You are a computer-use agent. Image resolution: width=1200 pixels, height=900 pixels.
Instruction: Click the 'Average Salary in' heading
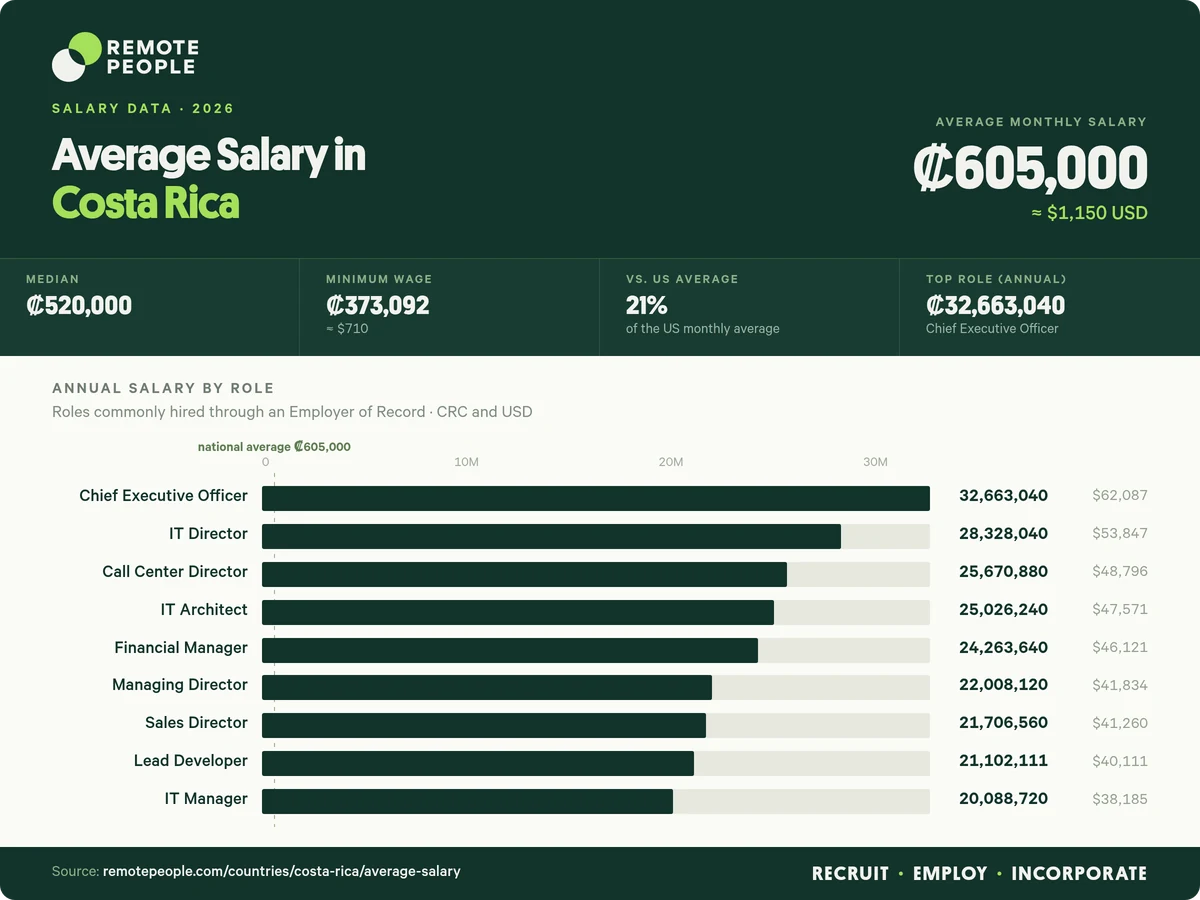coord(209,156)
